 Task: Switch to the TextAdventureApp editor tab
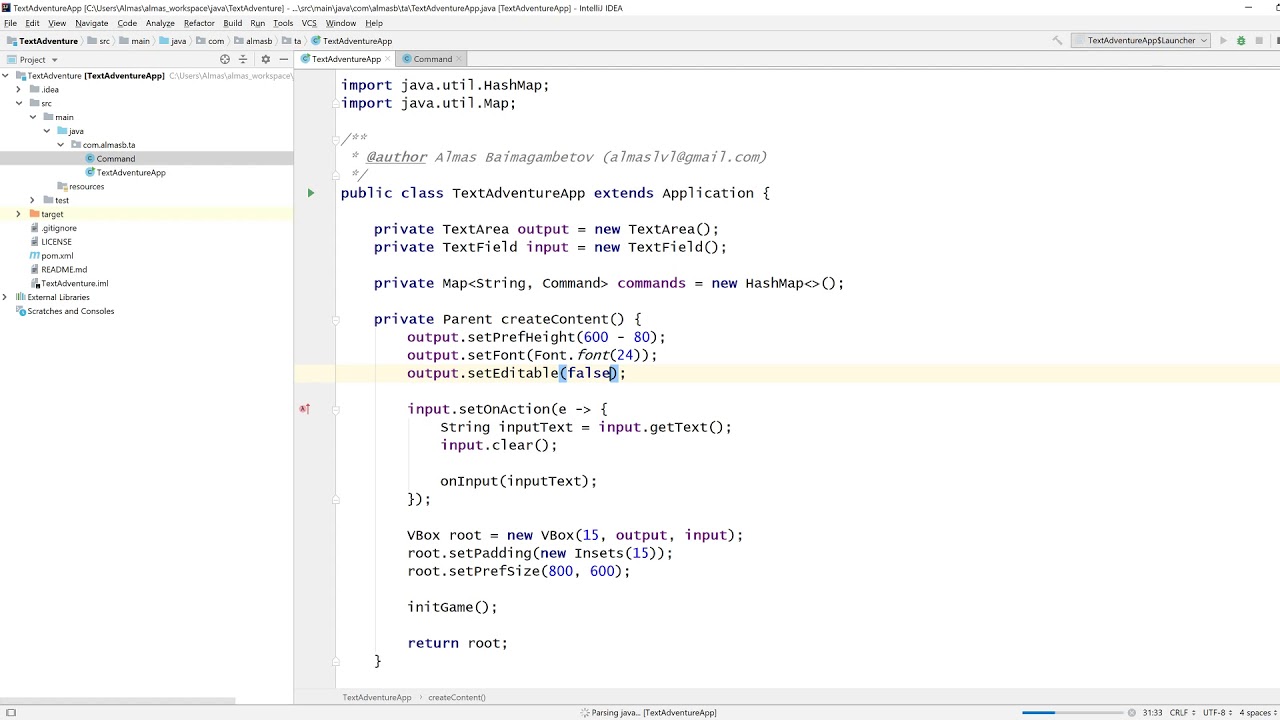tap(346, 59)
